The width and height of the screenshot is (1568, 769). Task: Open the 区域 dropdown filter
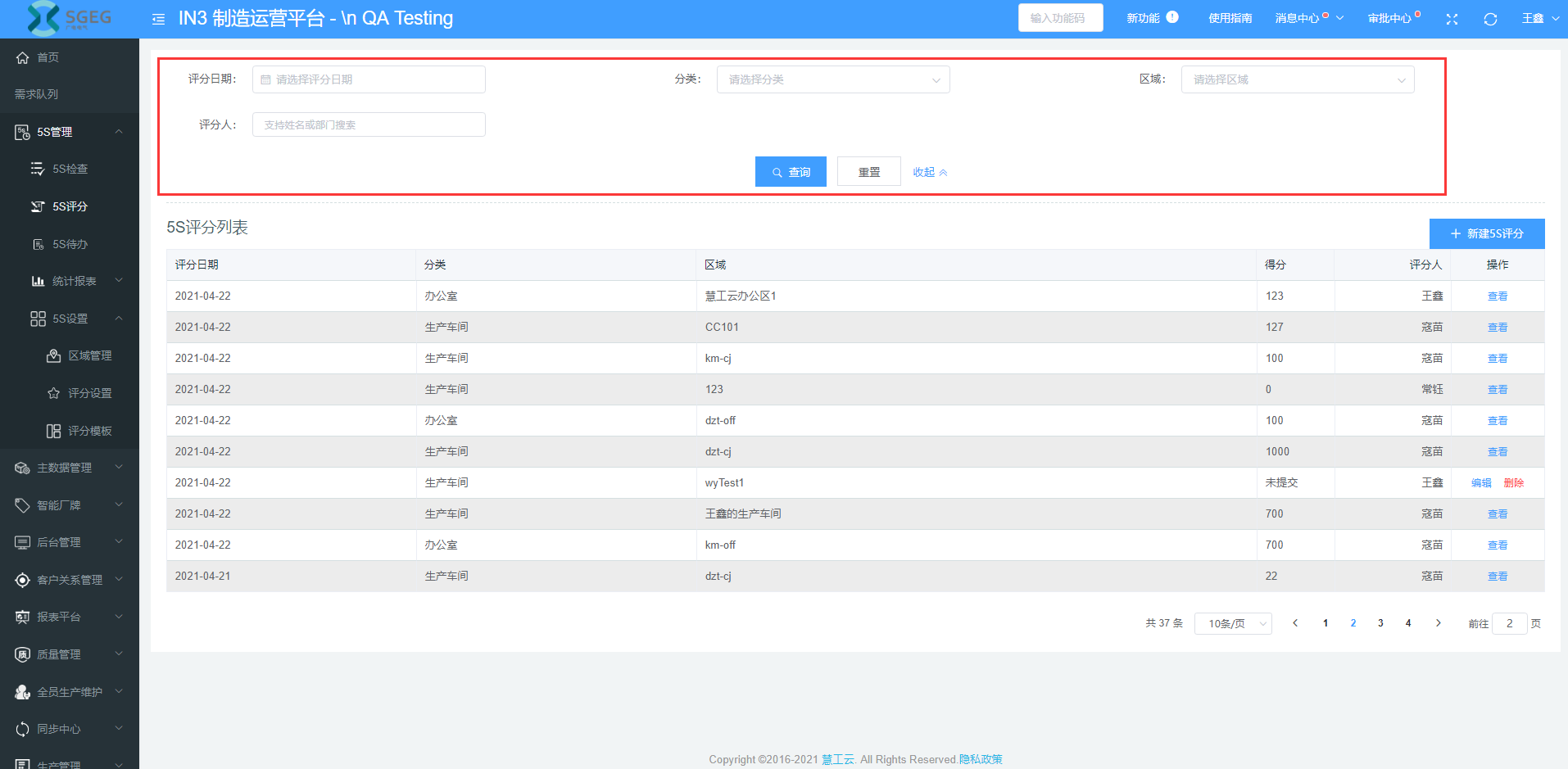pyautogui.click(x=1297, y=79)
